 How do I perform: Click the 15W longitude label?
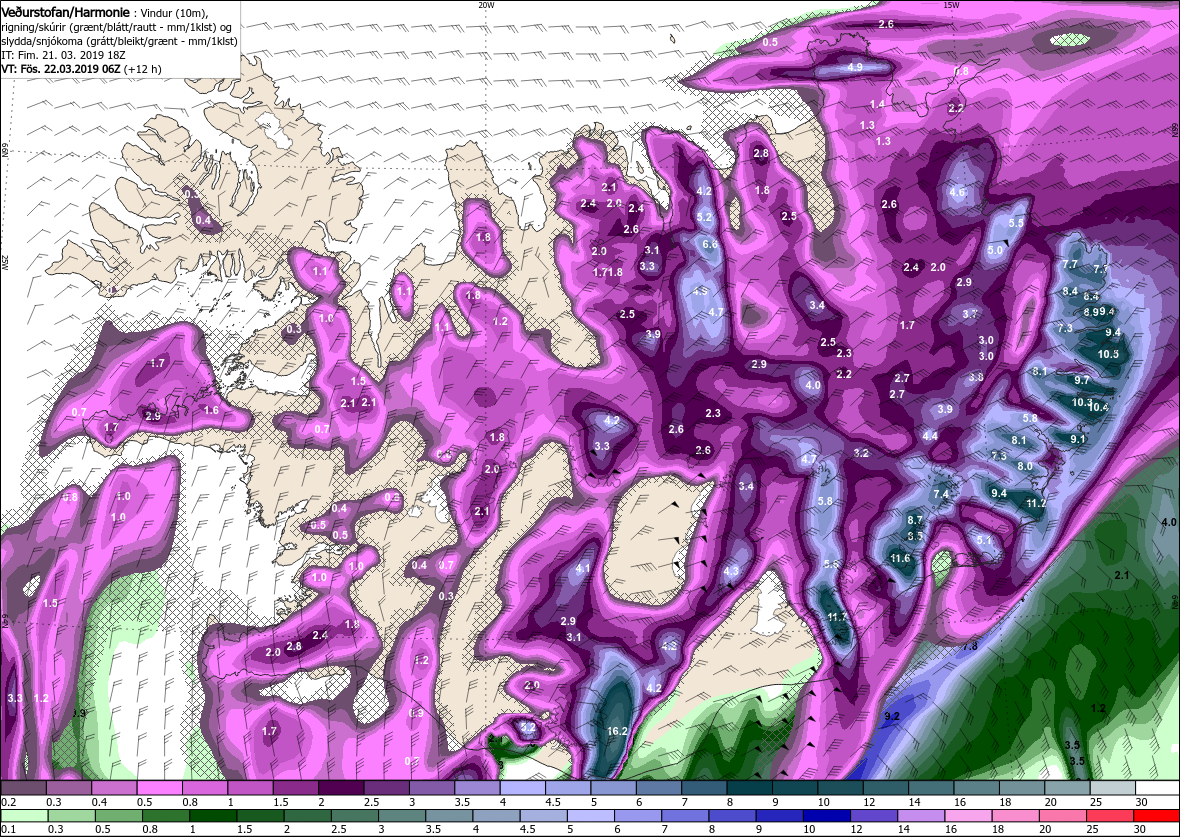click(x=950, y=5)
